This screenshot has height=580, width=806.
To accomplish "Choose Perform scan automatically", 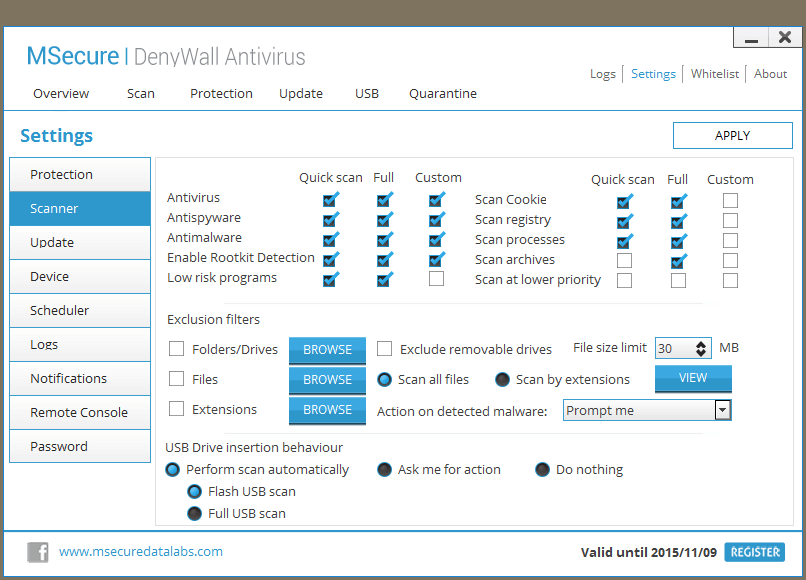I will [x=173, y=469].
